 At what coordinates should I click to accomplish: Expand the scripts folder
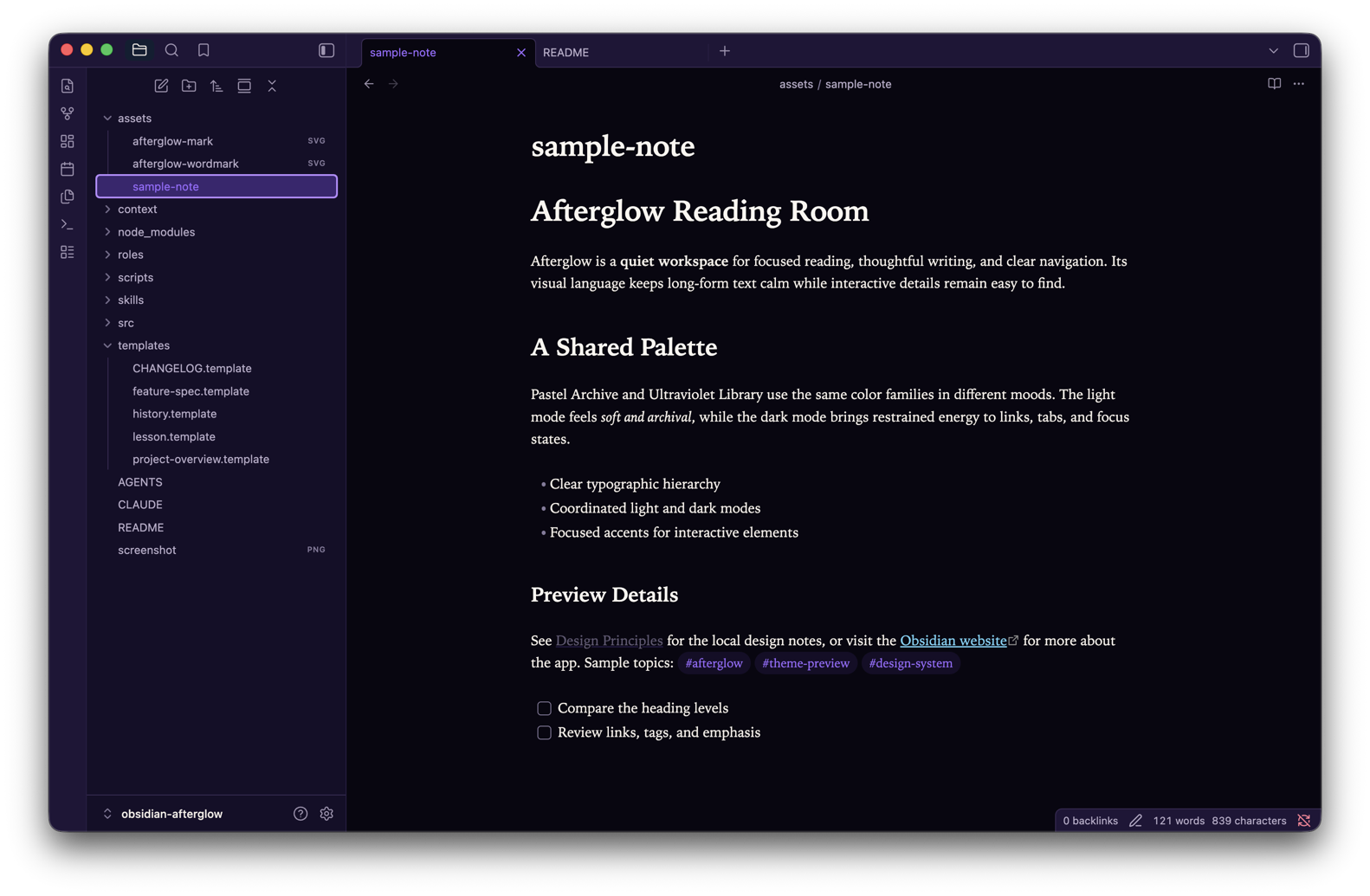216,277
